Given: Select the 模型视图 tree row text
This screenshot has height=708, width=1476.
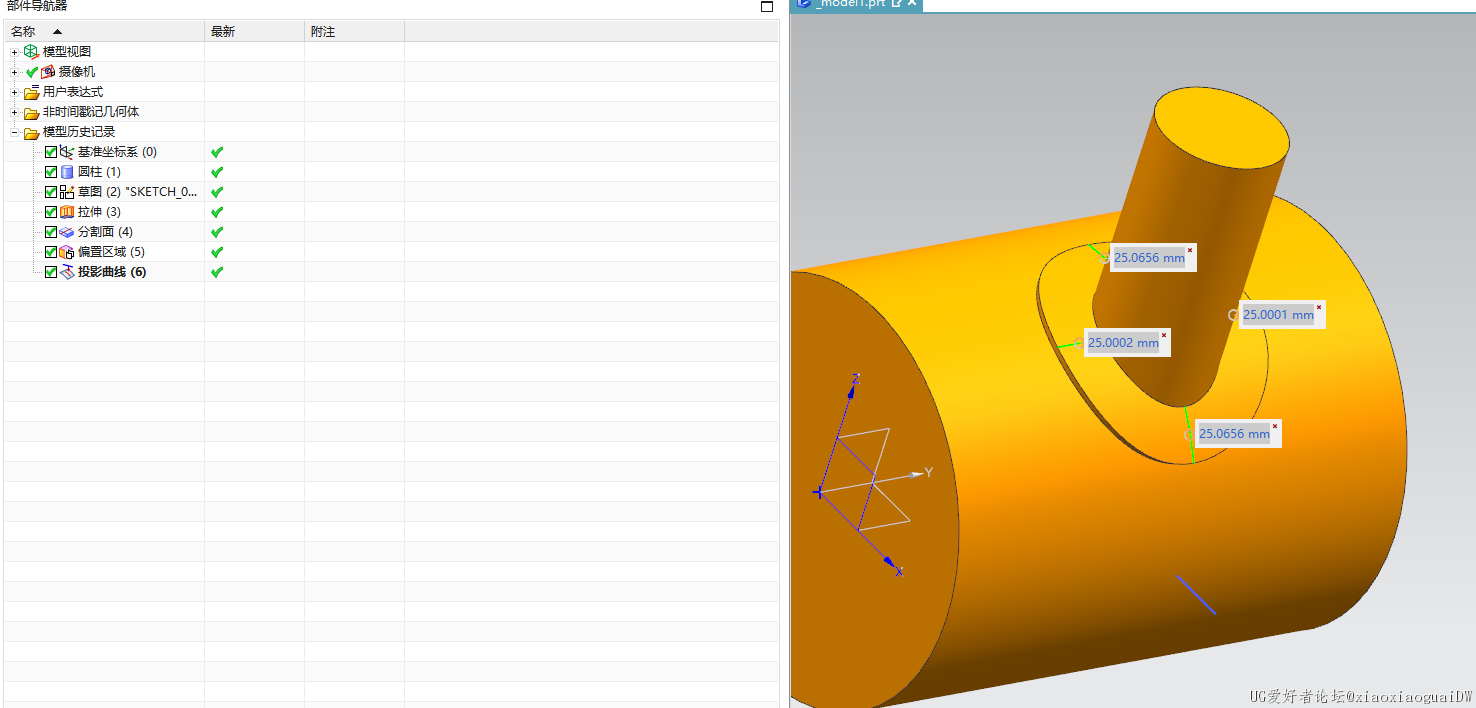Looking at the screenshot, I should pos(67,52).
